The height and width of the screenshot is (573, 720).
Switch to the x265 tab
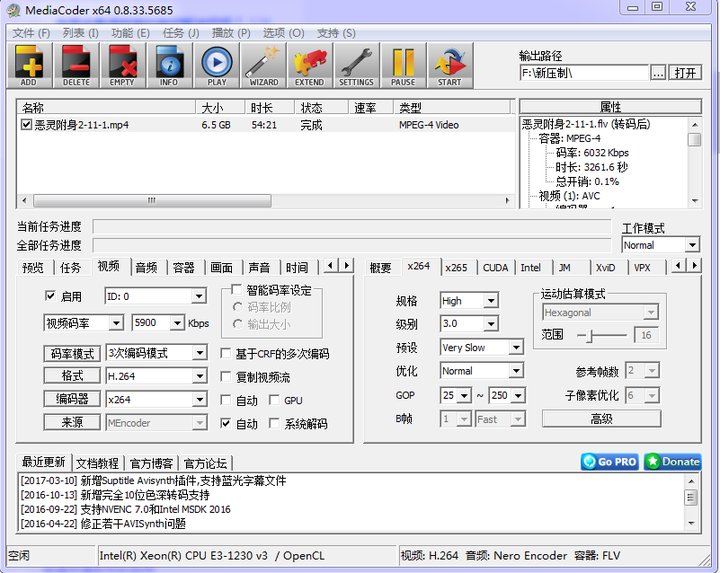coord(456,268)
